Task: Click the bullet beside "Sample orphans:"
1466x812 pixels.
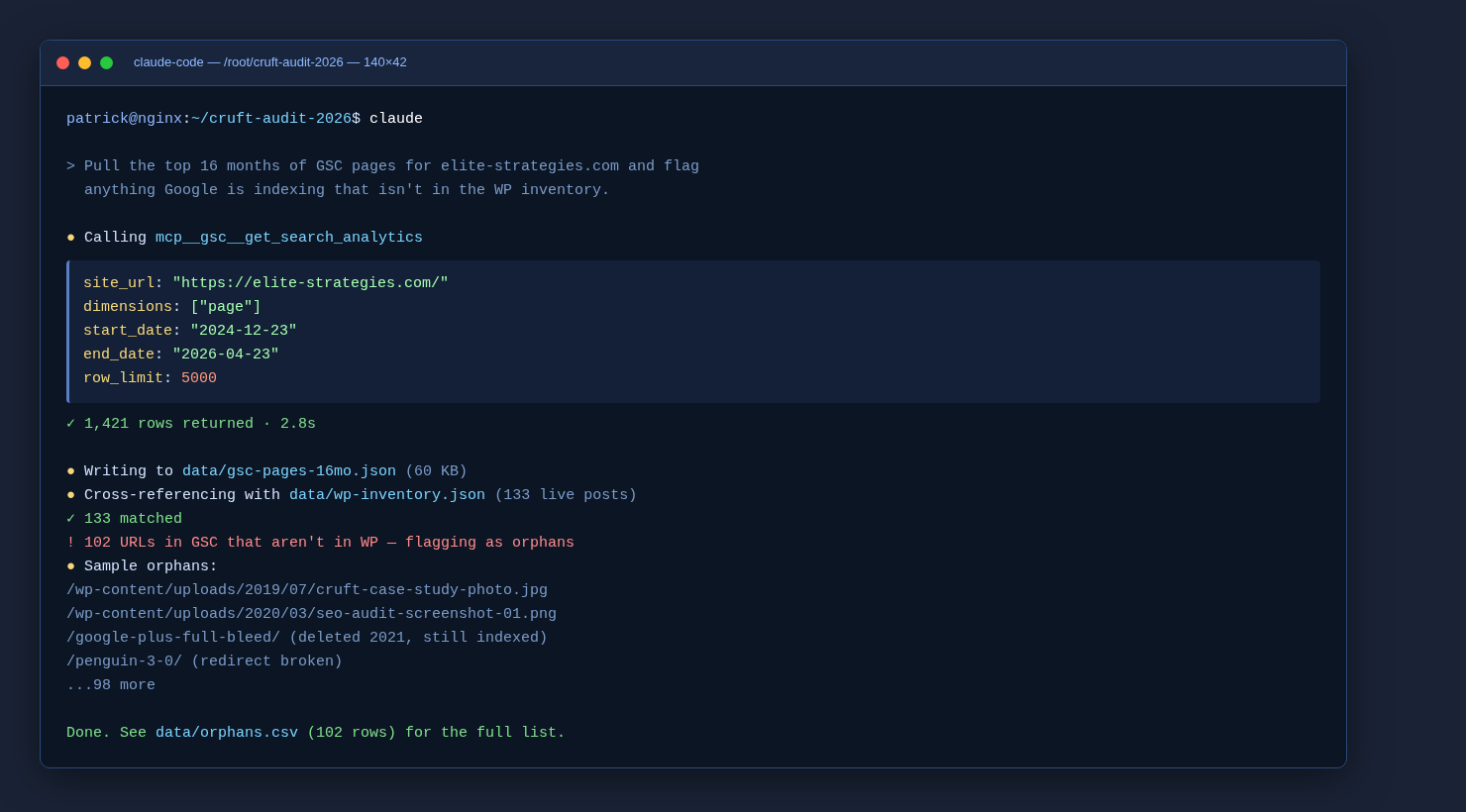Action: [x=70, y=565]
